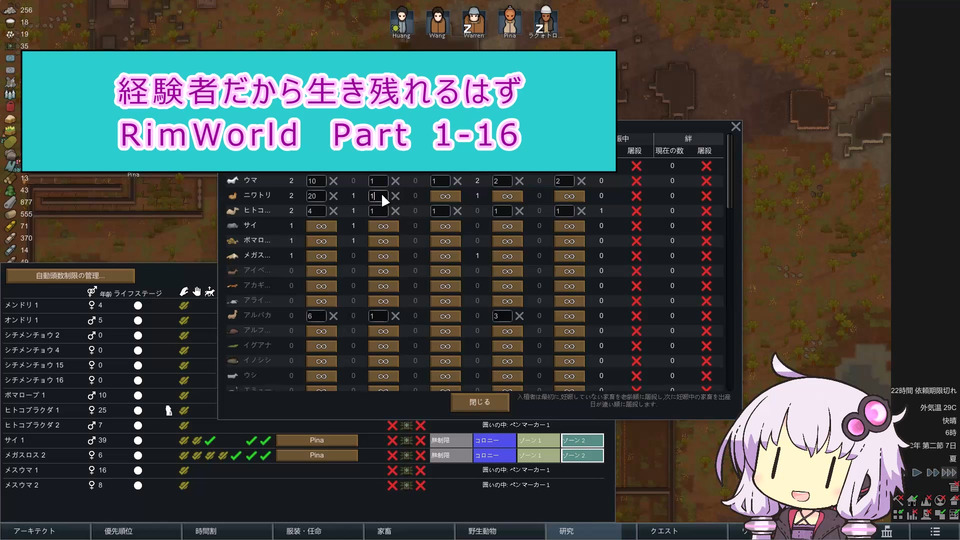The width and height of the screenshot is (960, 540).
Task: Toggle hammer overlay setting with red X
Action: [x=899, y=501]
